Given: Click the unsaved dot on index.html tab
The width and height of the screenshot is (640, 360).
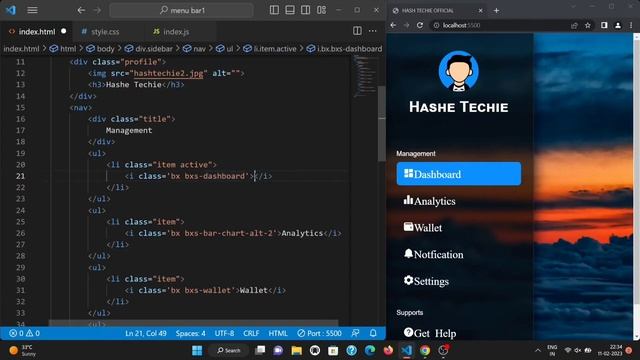Looking at the screenshot, I should (64, 31).
